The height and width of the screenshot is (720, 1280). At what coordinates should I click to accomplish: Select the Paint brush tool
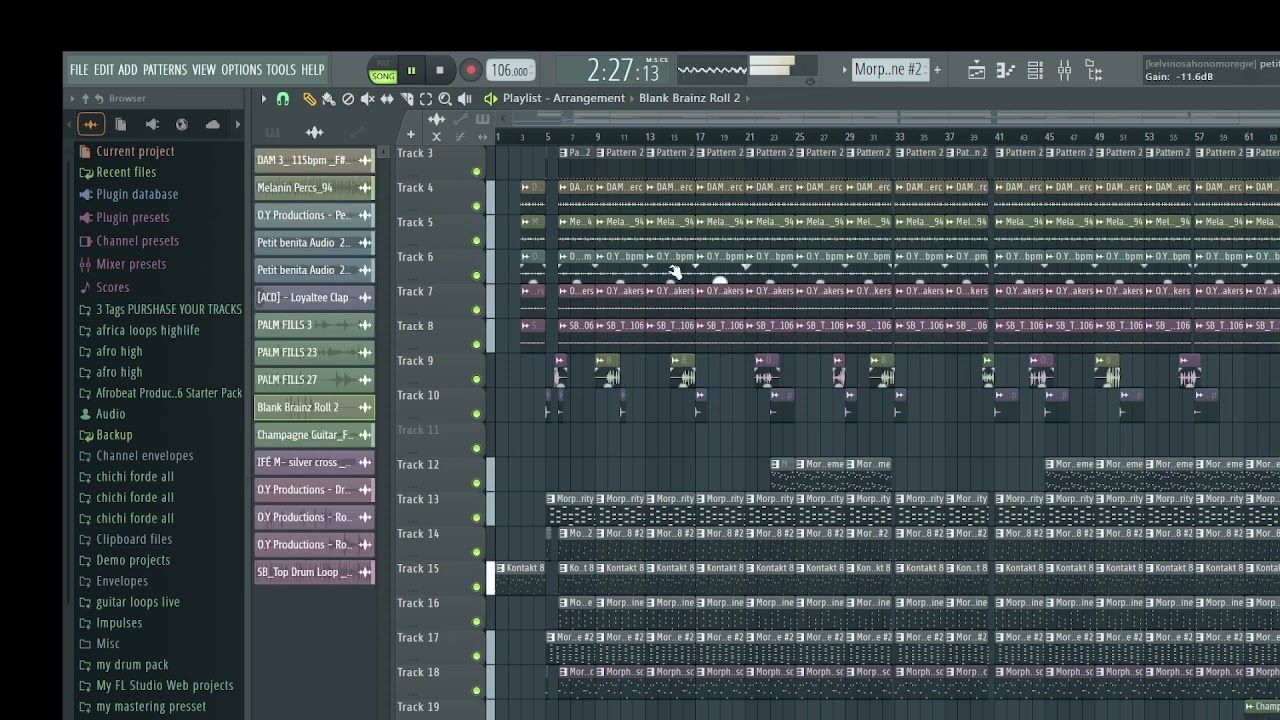[x=328, y=98]
